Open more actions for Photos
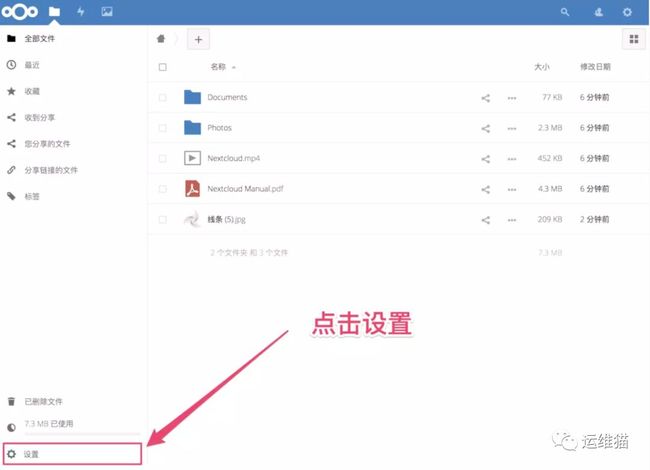This screenshot has height=470, width=650. pyautogui.click(x=512, y=128)
